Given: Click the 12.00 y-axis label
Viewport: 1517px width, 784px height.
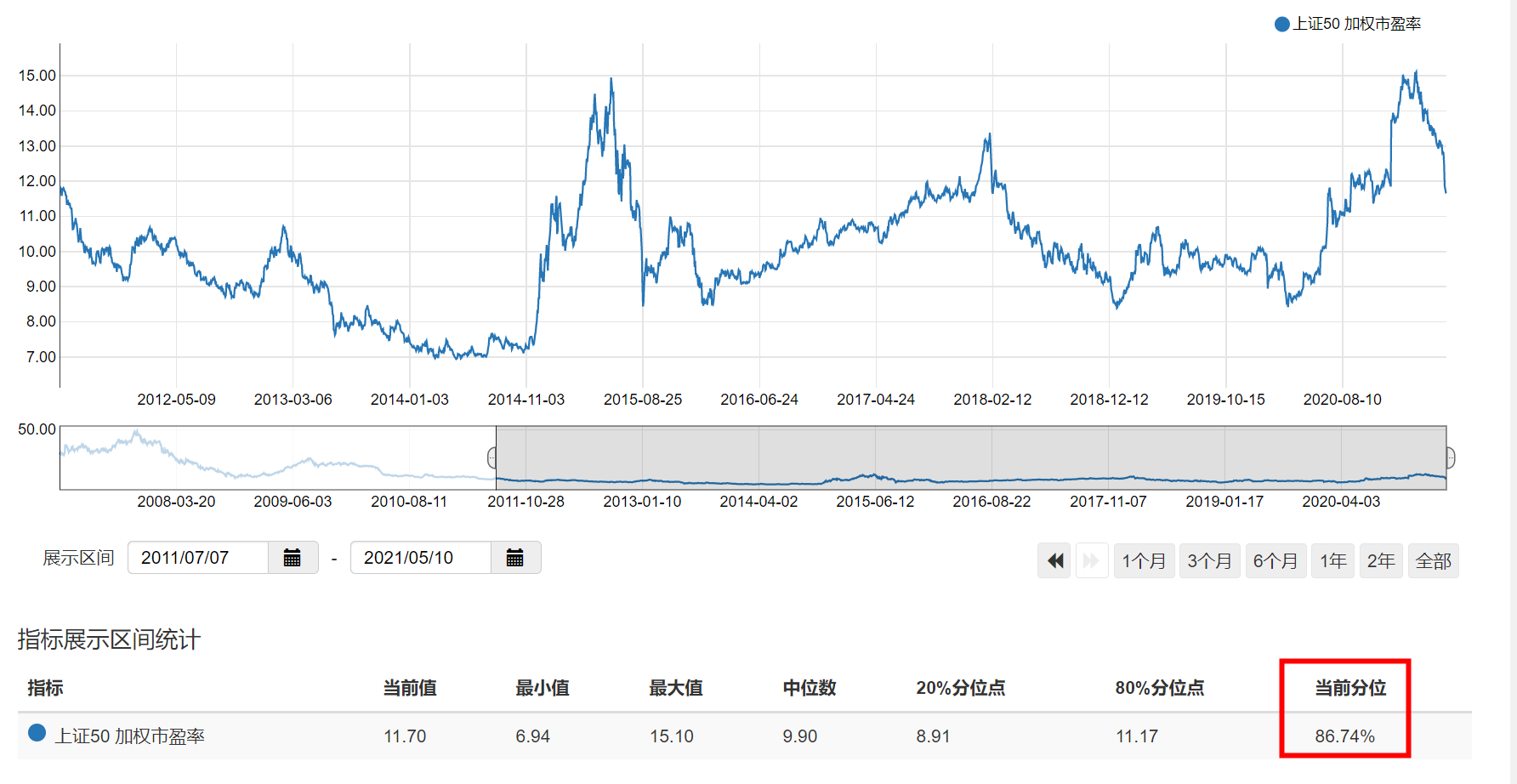Looking at the screenshot, I should tap(37, 181).
